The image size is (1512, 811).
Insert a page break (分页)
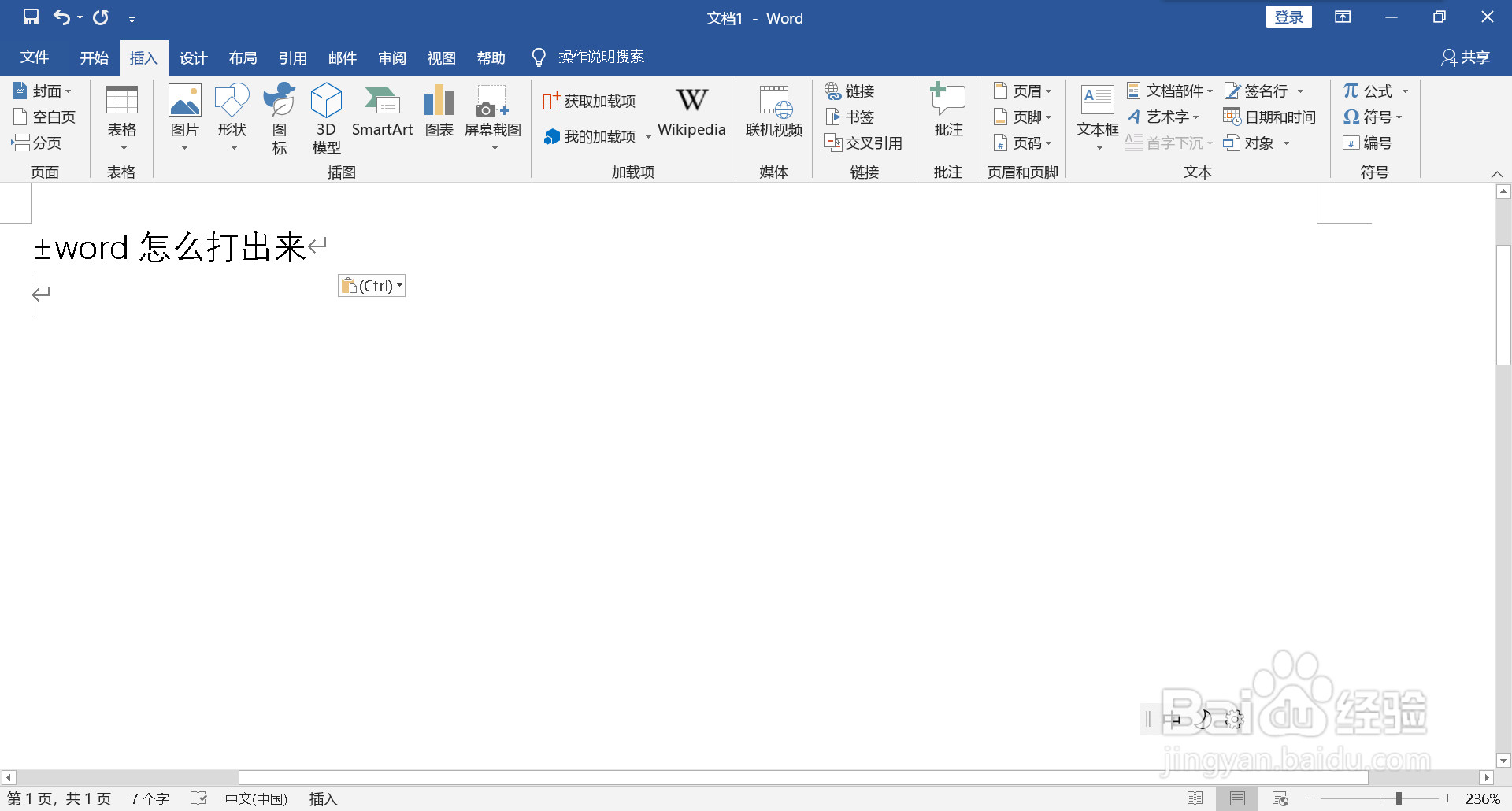[x=37, y=143]
